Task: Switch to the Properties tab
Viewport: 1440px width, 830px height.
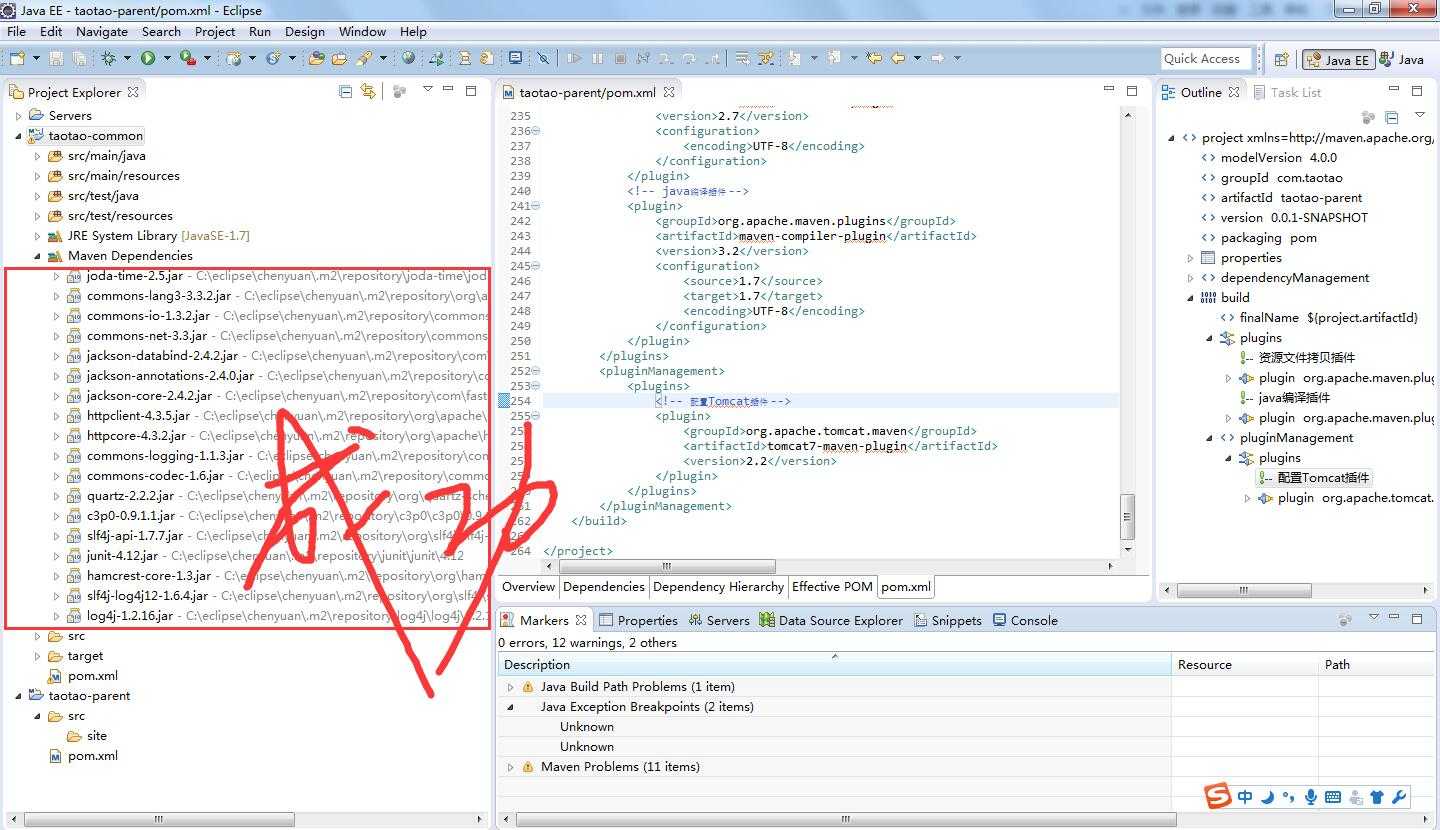Action: [638, 620]
